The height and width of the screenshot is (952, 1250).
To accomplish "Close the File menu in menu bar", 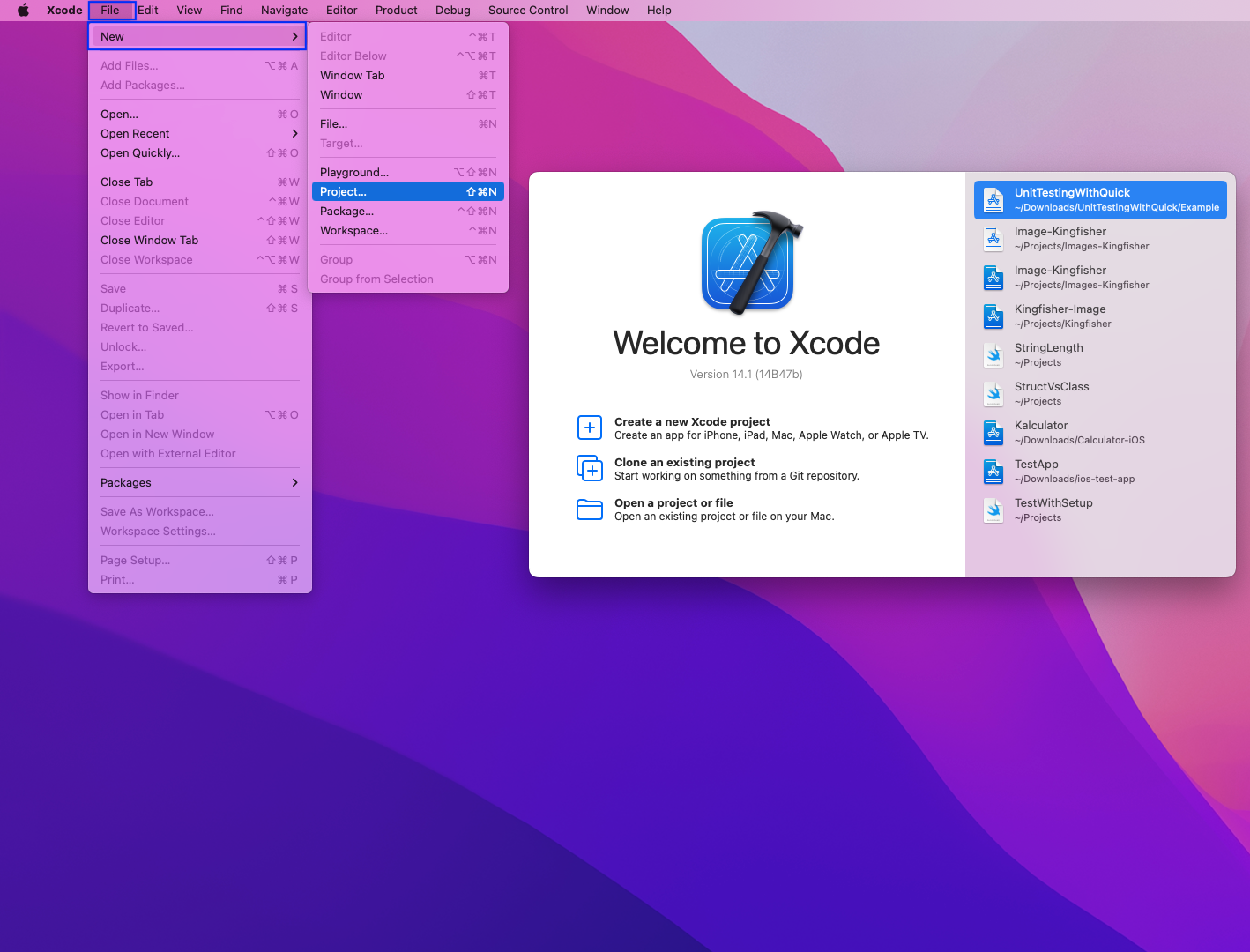I will pos(110,11).
